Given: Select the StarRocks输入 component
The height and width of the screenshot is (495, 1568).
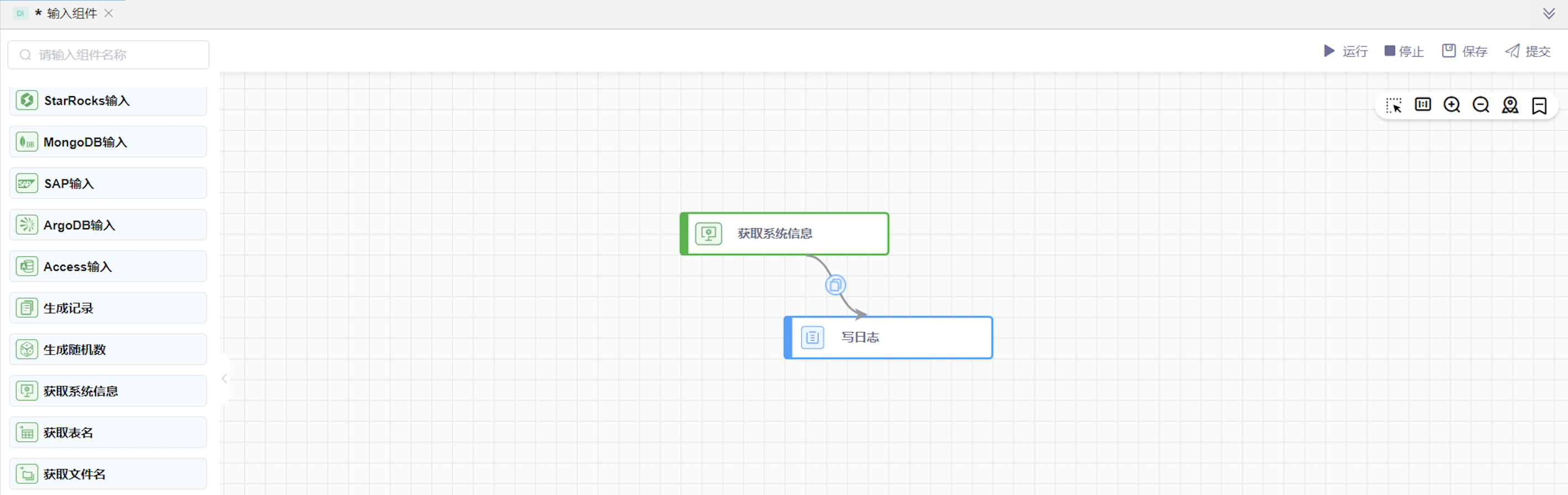Looking at the screenshot, I should 108,101.
